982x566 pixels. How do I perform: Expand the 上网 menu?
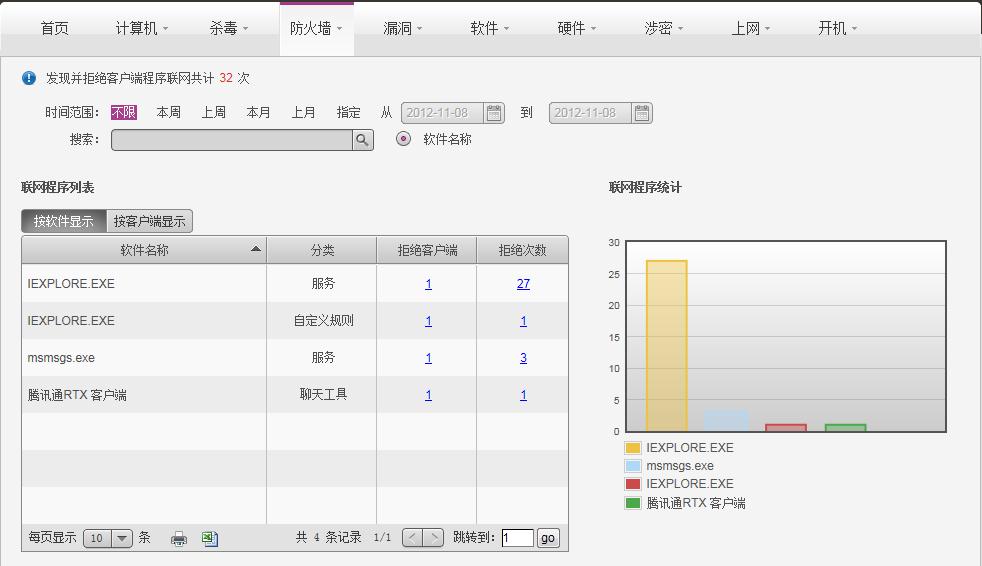tap(751, 28)
